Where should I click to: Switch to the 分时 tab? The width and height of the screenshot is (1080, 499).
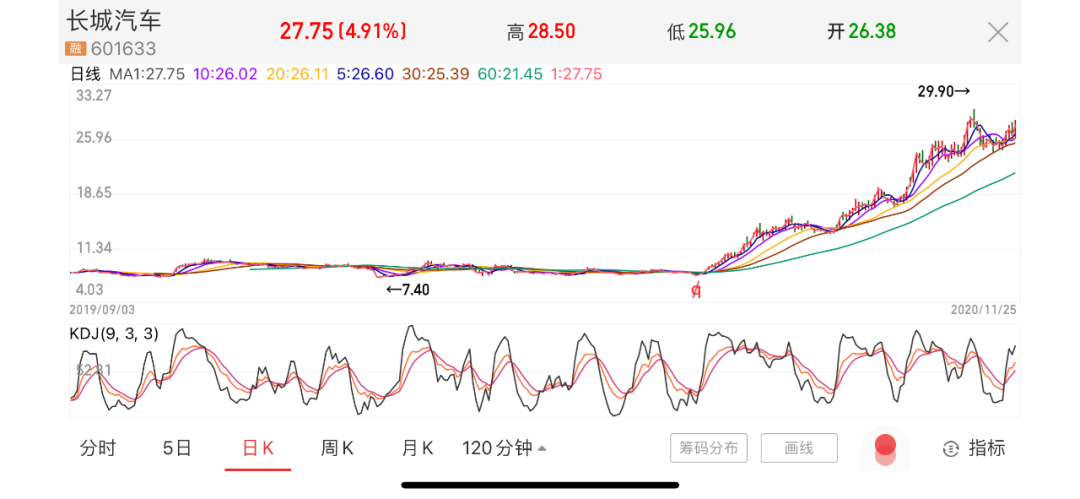click(98, 449)
